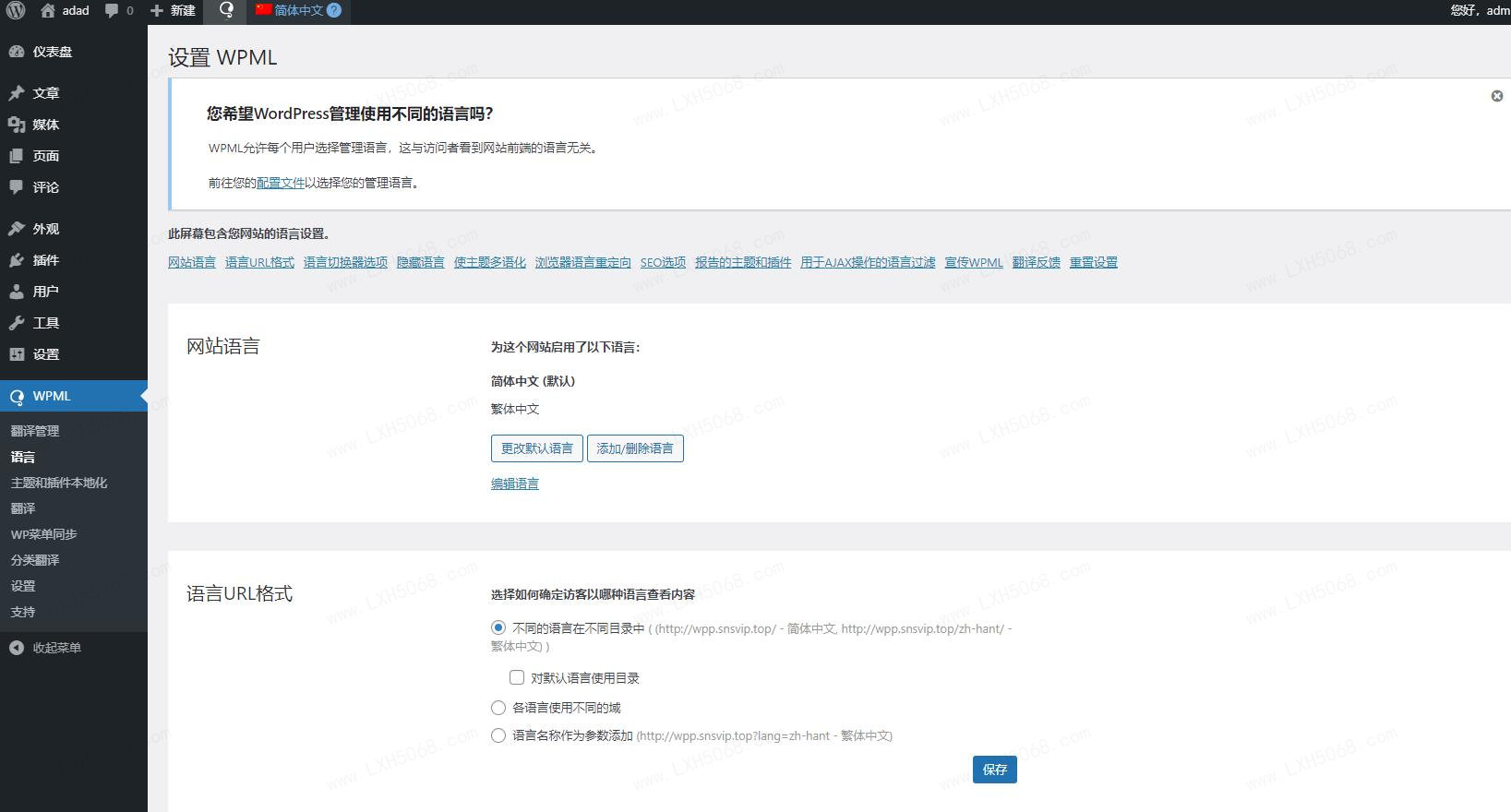The width and height of the screenshot is (1511, 812).
Task: Open 评论 comments icon in sidebar
Action: pos(16,187)
